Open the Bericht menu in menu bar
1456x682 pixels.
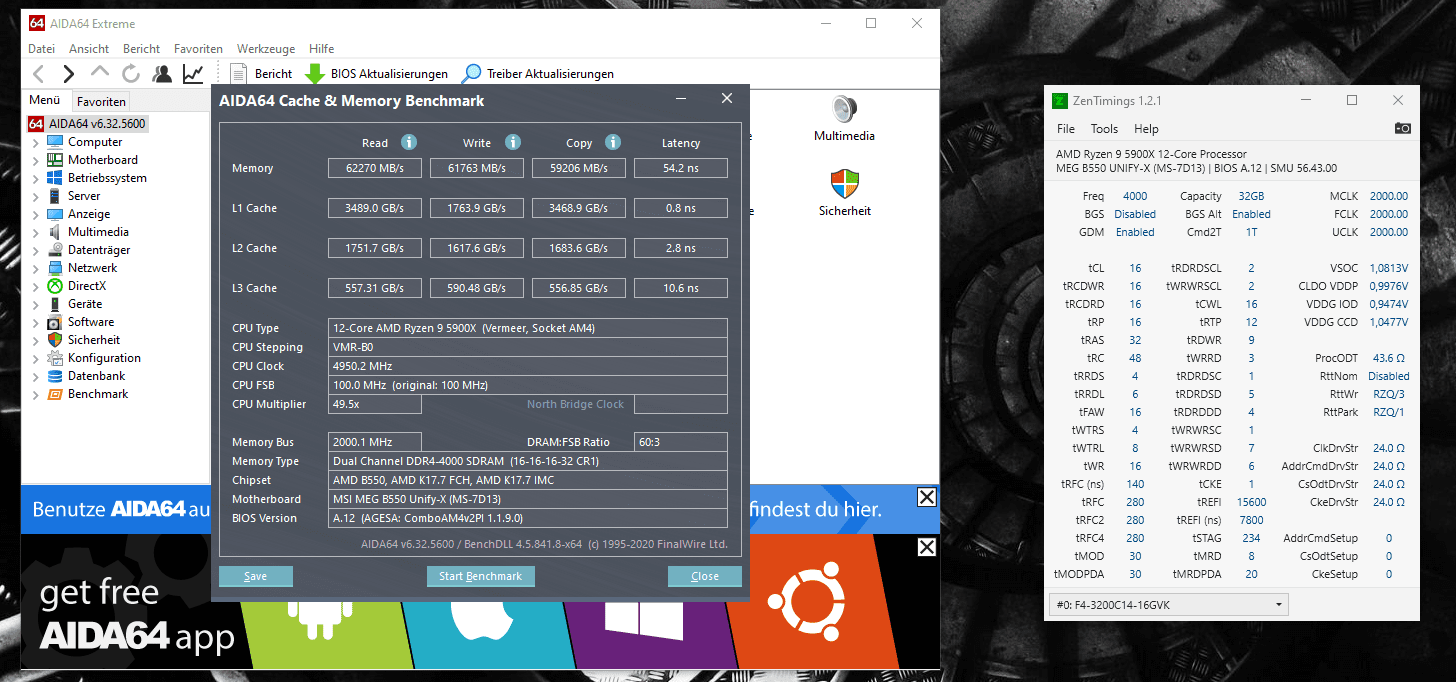(x=141, y=48)
